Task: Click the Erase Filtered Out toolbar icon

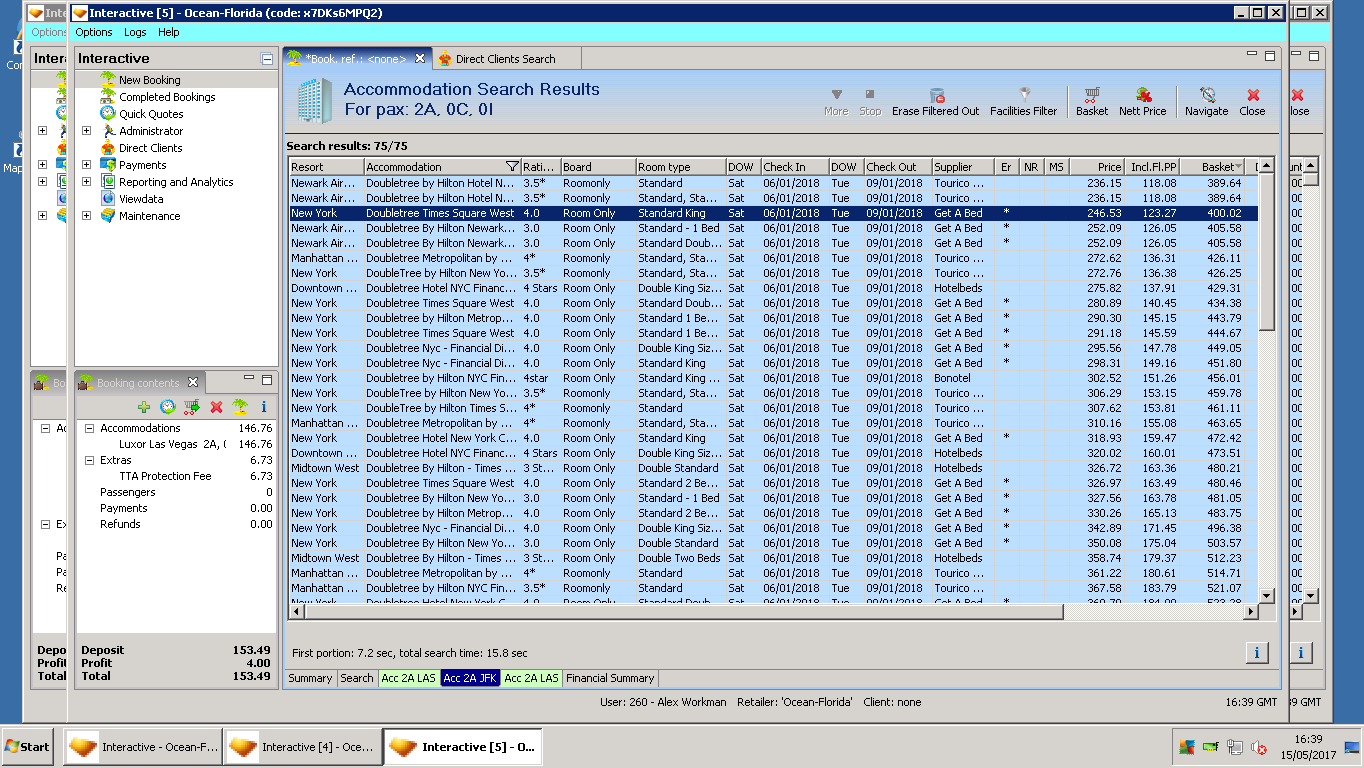Action: click(x=936, y=96)
